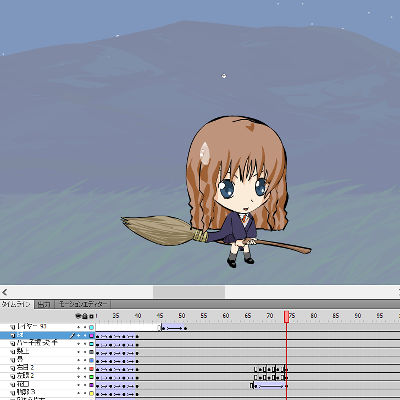
Task: Click the layer page icon of レイヤー 91
Action: (13, 327)
